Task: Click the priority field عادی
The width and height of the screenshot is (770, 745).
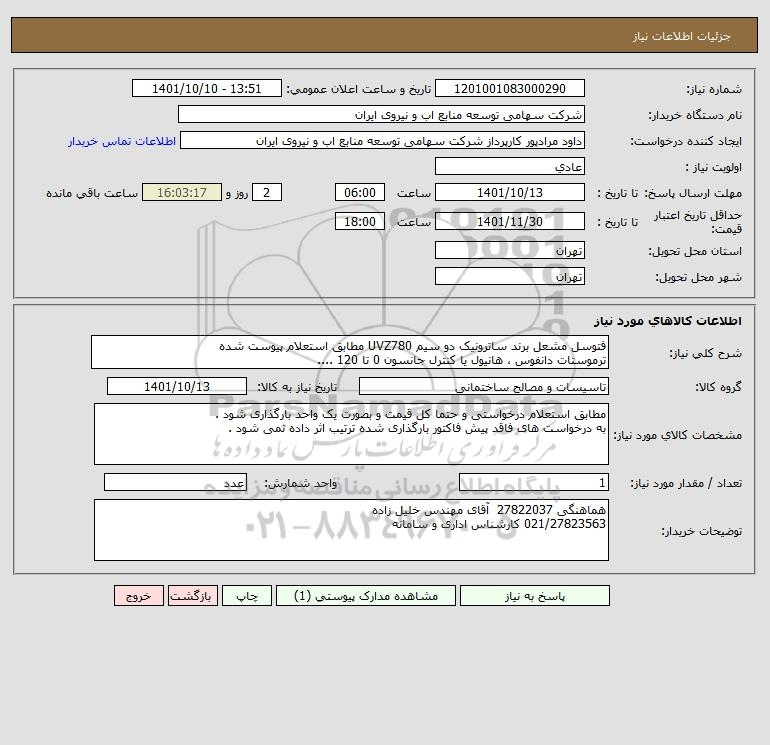Action: 510,166
